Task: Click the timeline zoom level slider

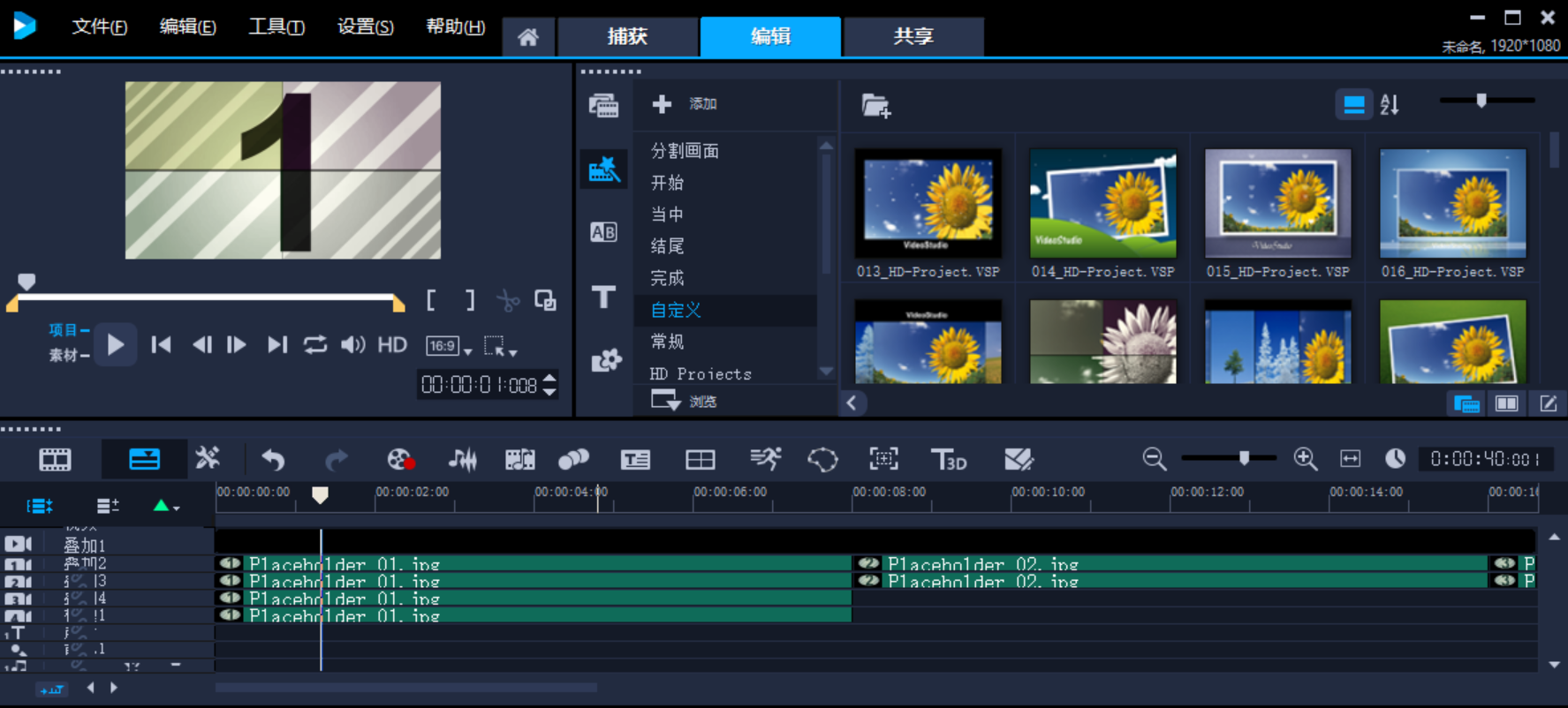Action: tap(1244, 458)
